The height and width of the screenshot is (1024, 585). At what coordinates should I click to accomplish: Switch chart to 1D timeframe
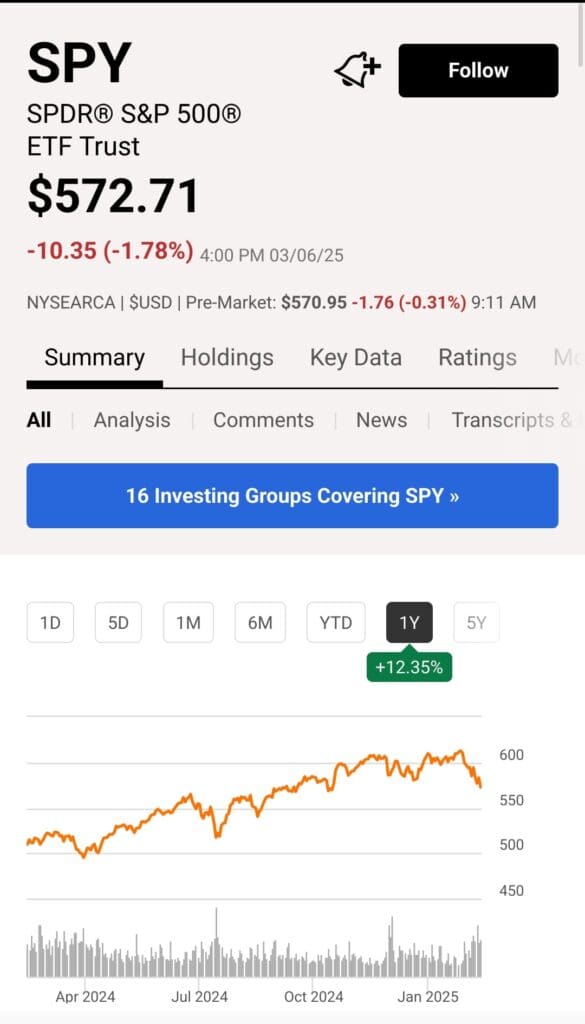50,622
